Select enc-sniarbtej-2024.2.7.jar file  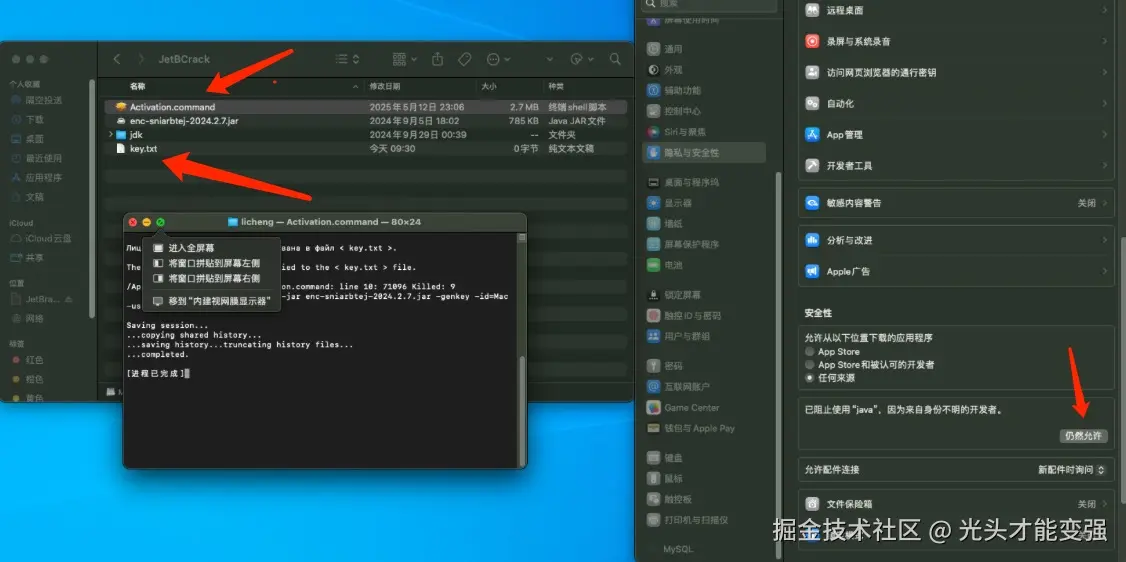pyautogui.click(x=366, y=121)
